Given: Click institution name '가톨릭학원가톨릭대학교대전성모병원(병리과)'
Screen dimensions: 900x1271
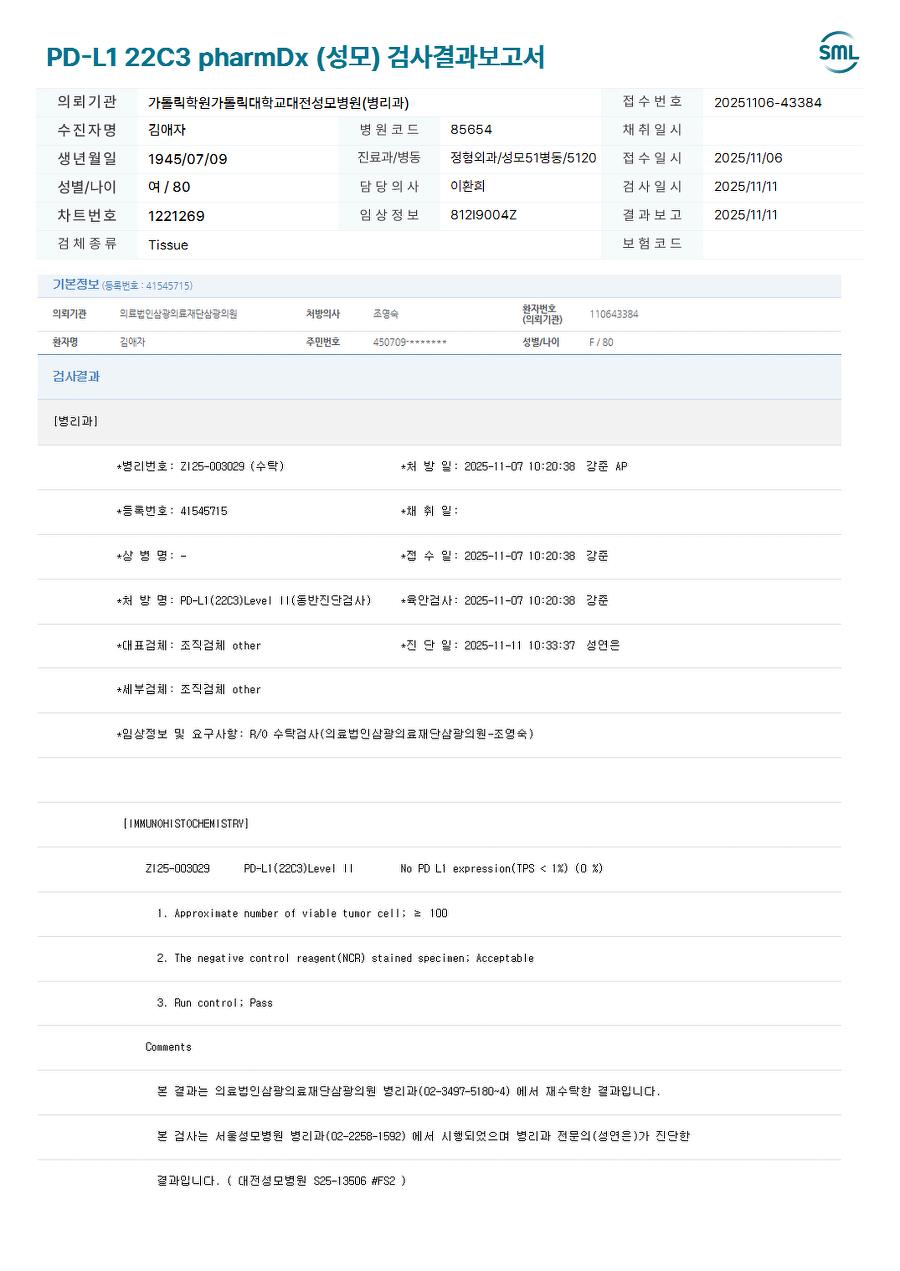Looking at the screenshot, I should 278,103.
